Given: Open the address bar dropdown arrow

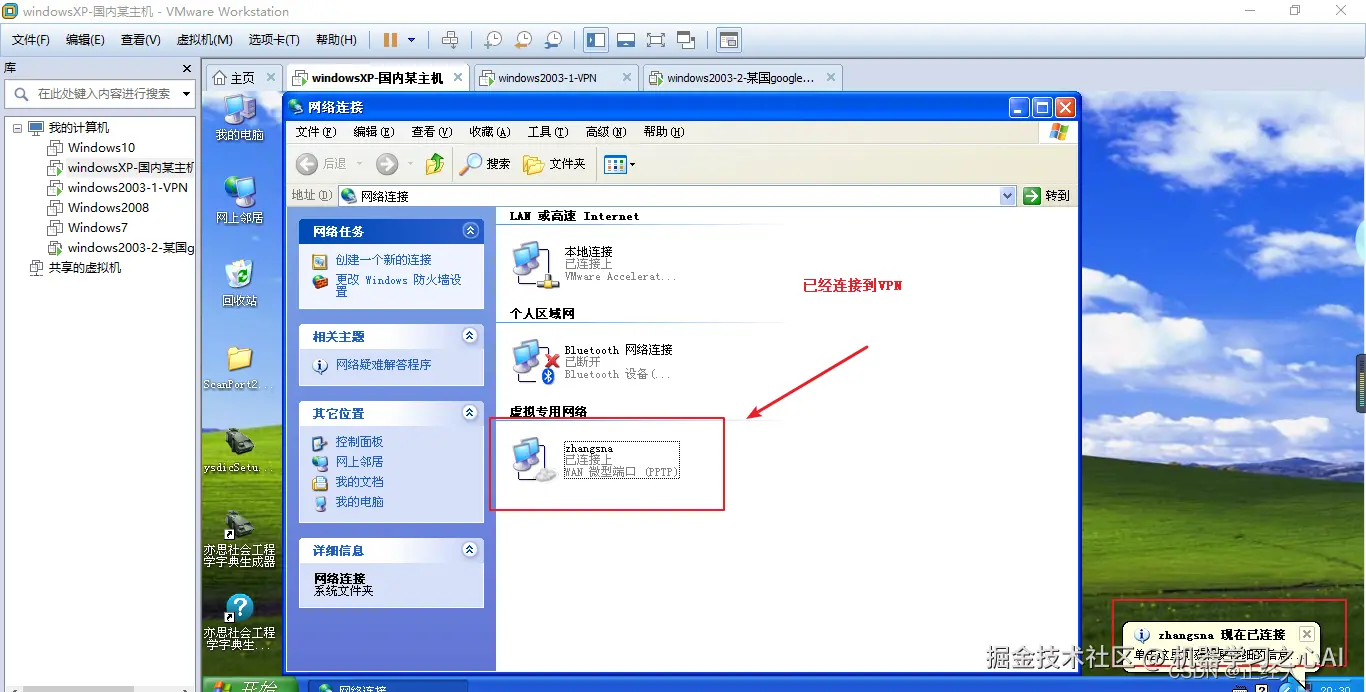Looking at the screenshot, I should point(1008,196).
